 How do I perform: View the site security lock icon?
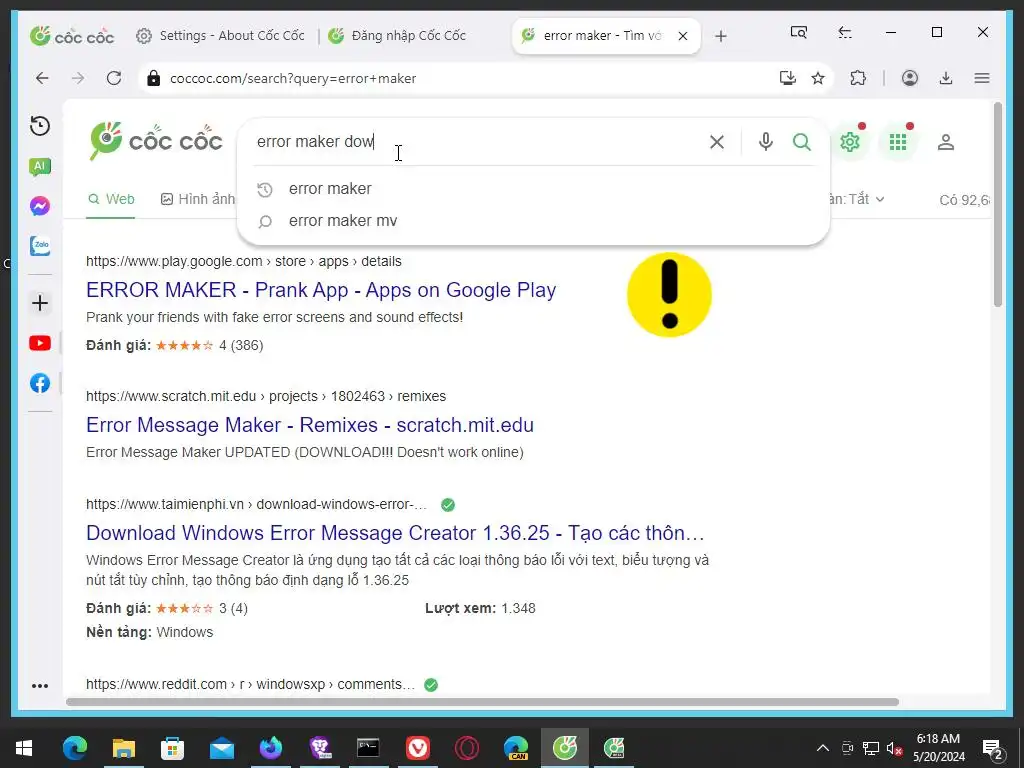[153, 78]
